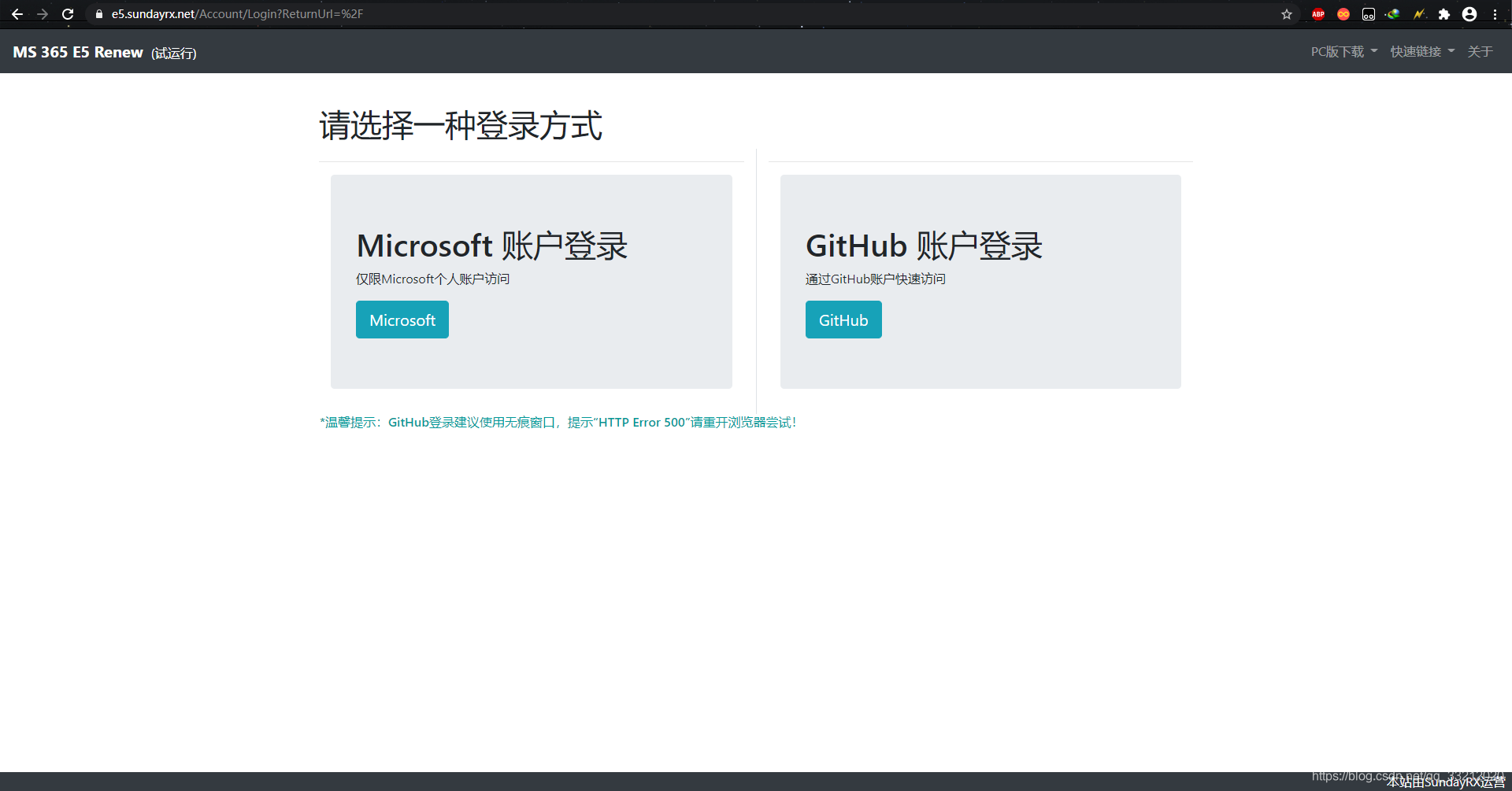Select the Microsoft 账户登录 heading
1512x791 pixels.
(x=492, y=246)
